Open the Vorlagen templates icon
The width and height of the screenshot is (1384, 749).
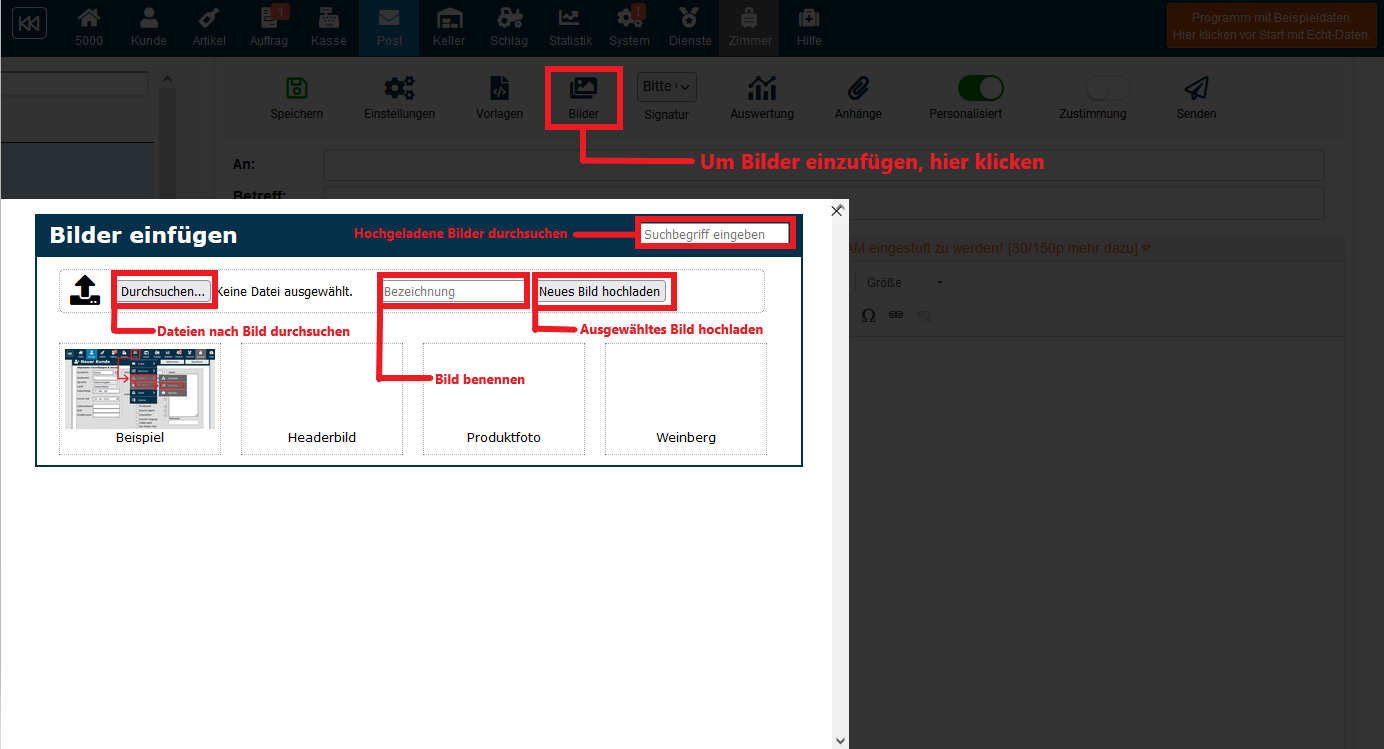[499, 89]
